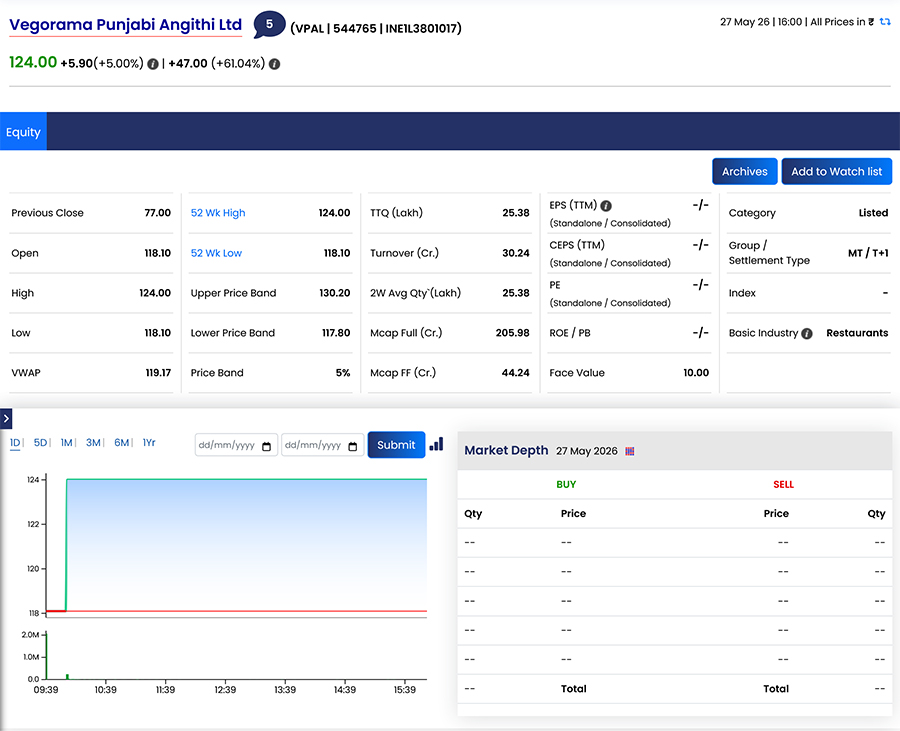900x731 pixels.
Task: Switch chart to 1Yr range
Action: click(149, 442)
